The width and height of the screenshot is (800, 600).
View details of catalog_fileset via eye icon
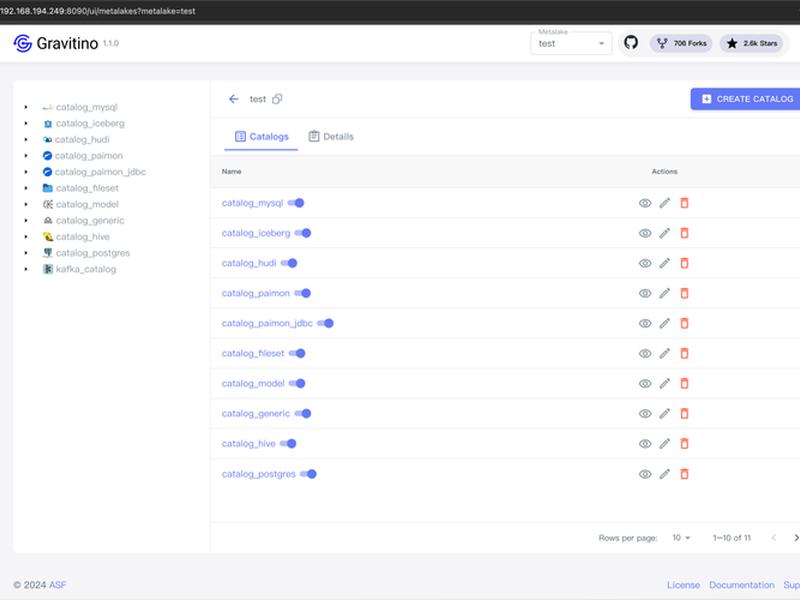point(645,354)
